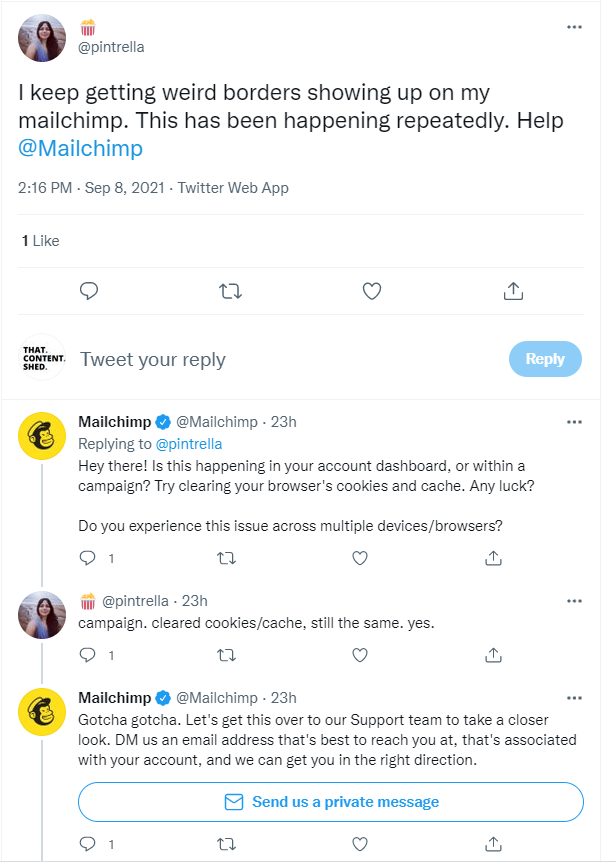Click the envelope icon in the private message button

(232, 801)
